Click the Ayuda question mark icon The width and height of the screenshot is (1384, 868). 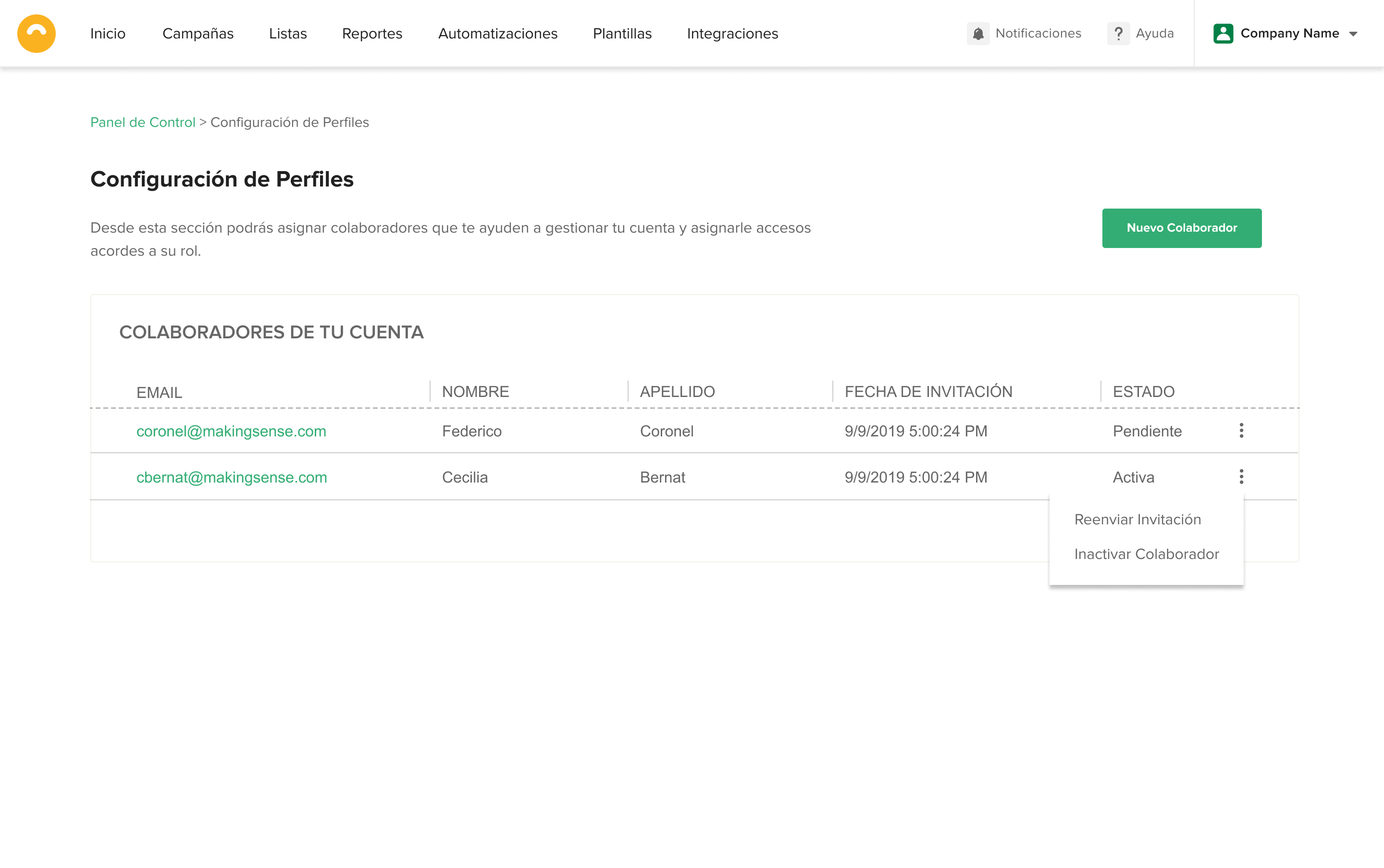tap(1118, 33)
